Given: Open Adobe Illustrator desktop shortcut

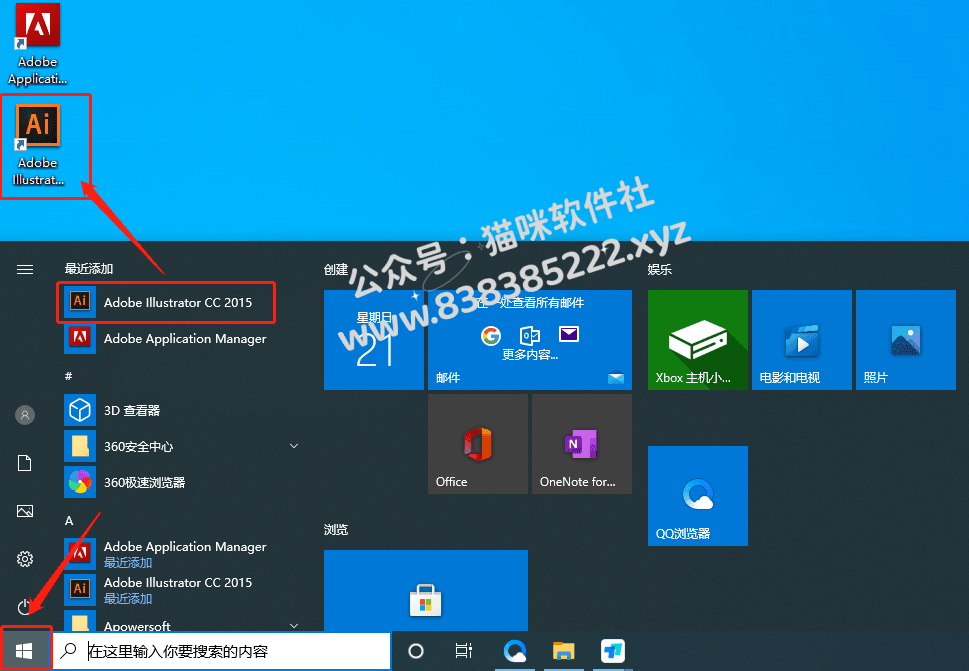Looking at the screenshot, I should [x=38, y=145].
